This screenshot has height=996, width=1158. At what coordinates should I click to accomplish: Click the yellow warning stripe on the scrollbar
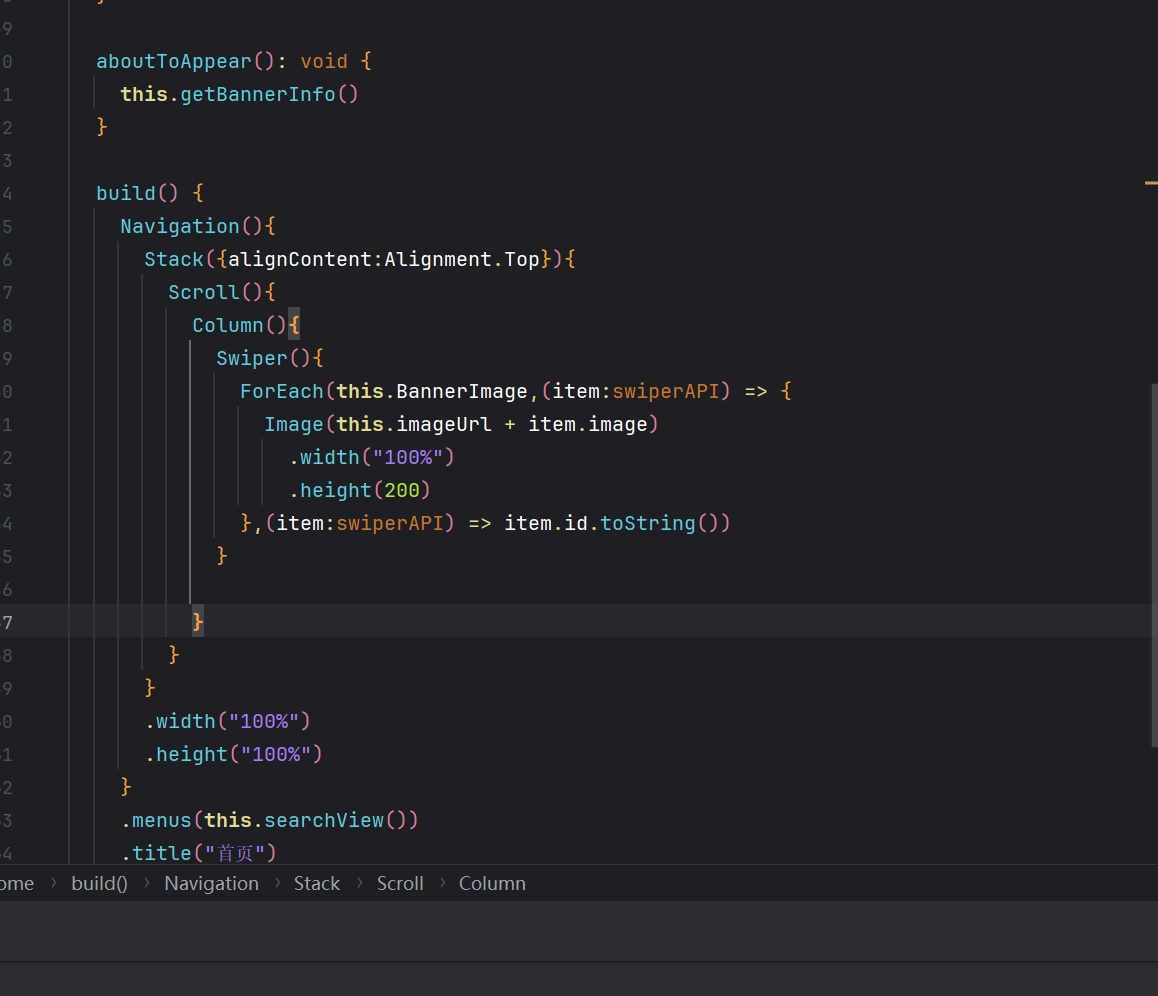click(1151, 183)
